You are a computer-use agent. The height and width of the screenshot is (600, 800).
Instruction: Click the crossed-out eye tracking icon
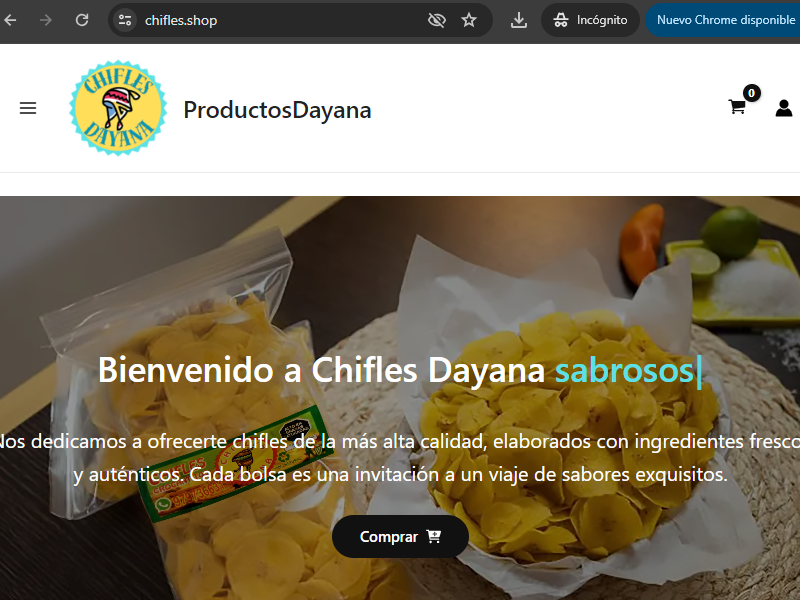(x=437, y=20)
